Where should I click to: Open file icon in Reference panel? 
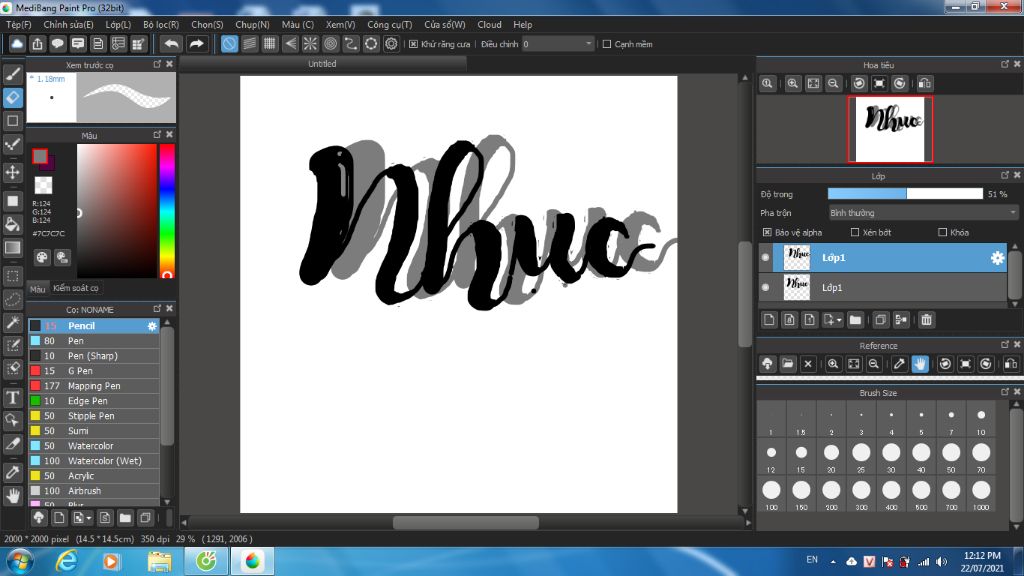(x=788, y=364)
